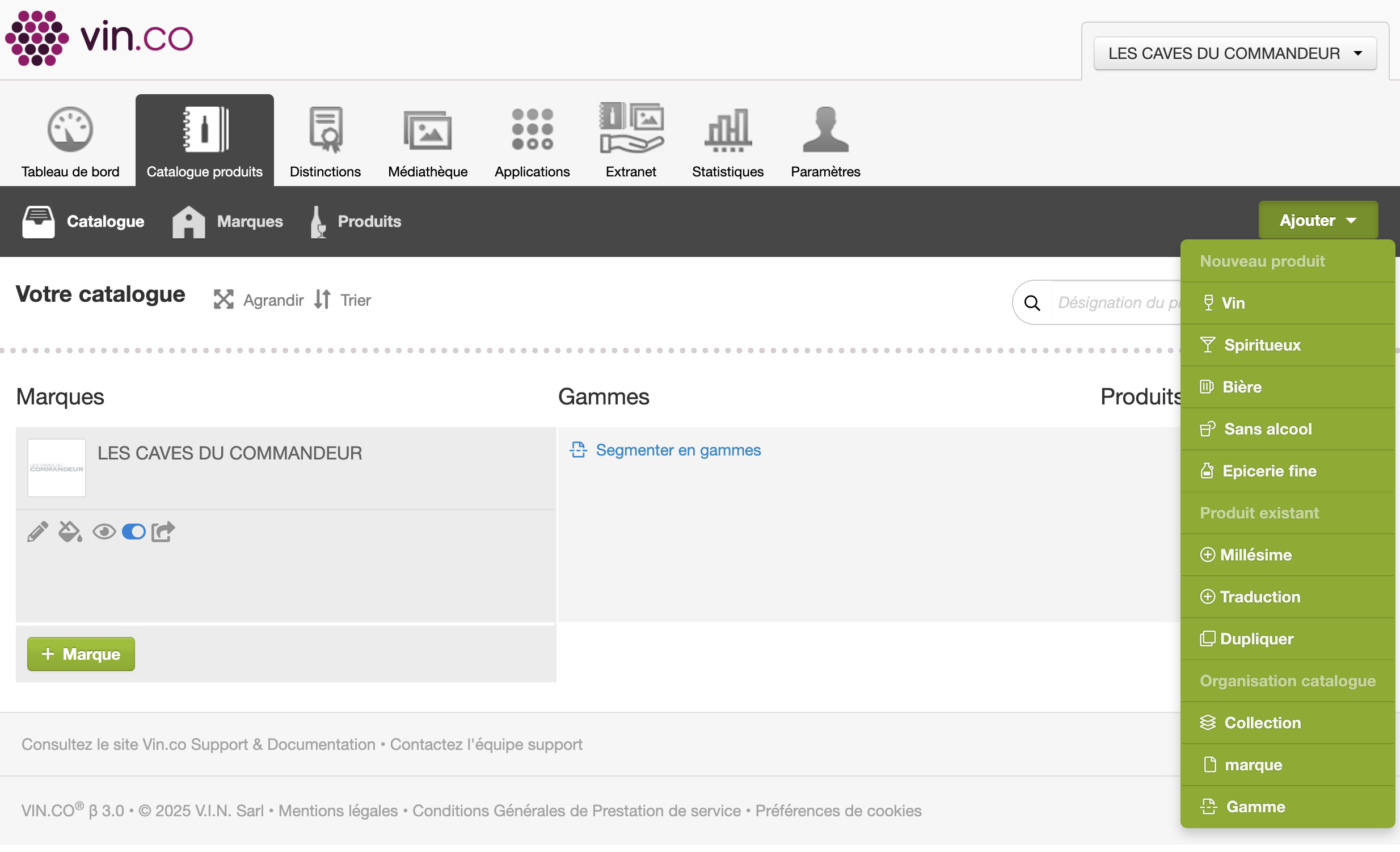Viewport: 1400px width, 852px height.
Task: Select Spiritueux in the Ajouter menu
Action: coord(1262,345)
